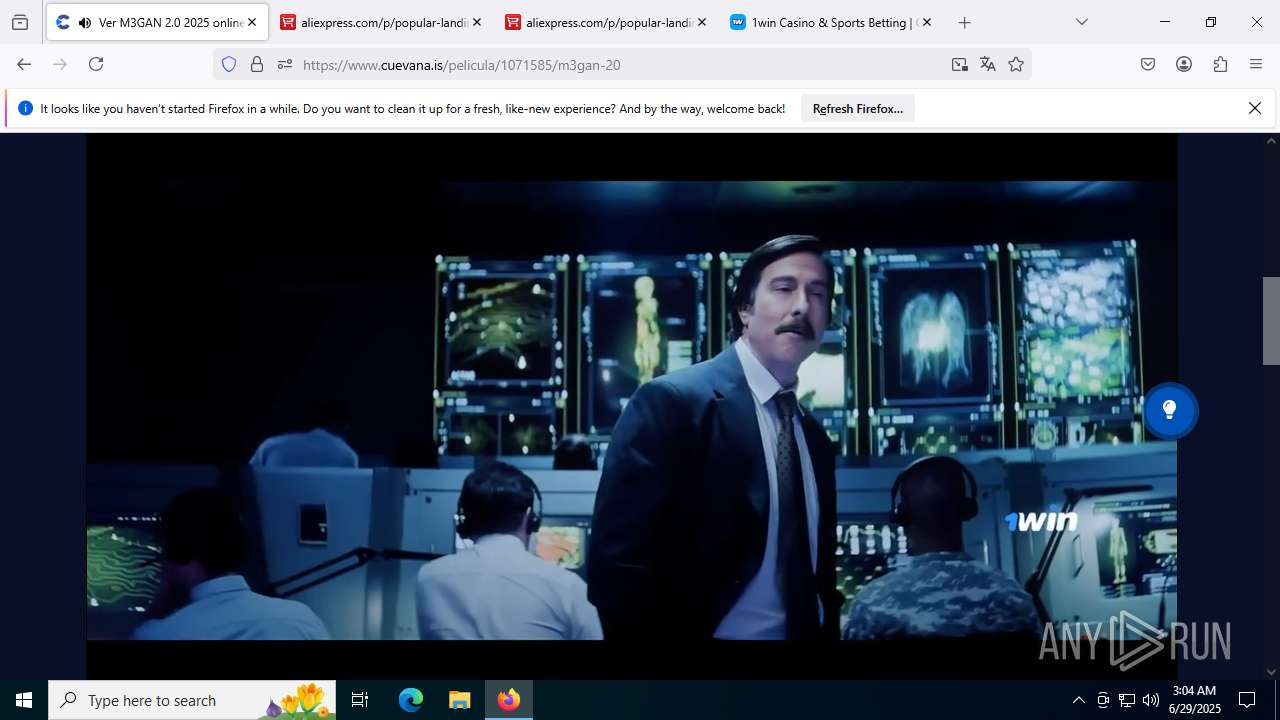Close the second aliexpress tab
This screenshot has width=1280, height=720.
point(702,22)
